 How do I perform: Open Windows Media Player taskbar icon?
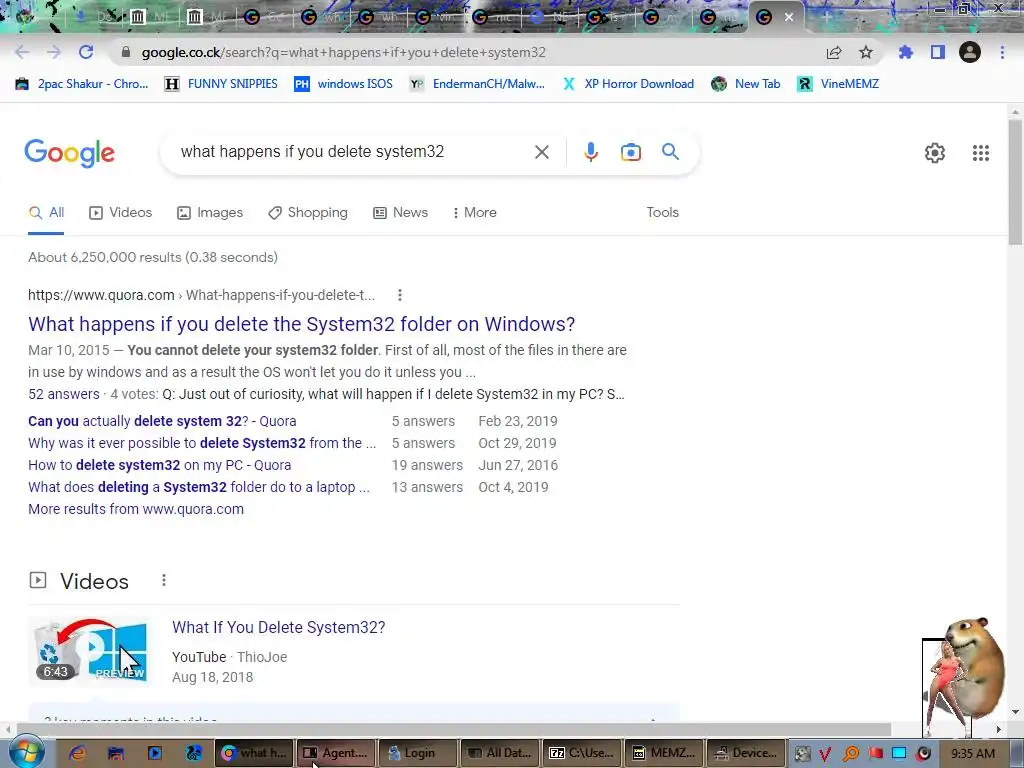coord(155,753)
